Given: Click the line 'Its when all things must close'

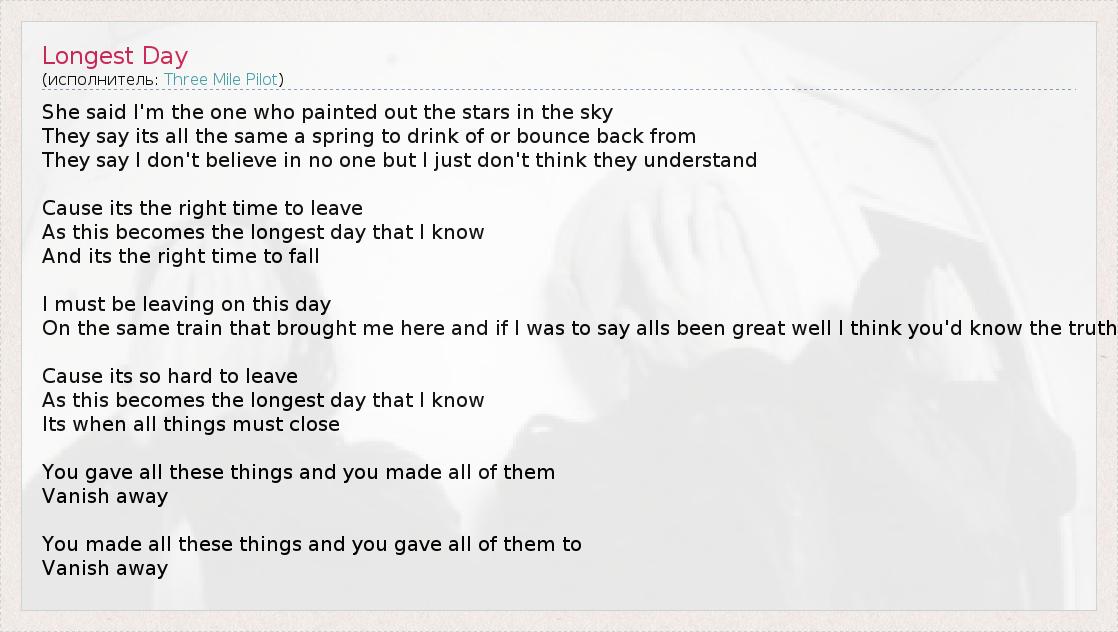Looking at the screenshot, I should click(191, 424).
